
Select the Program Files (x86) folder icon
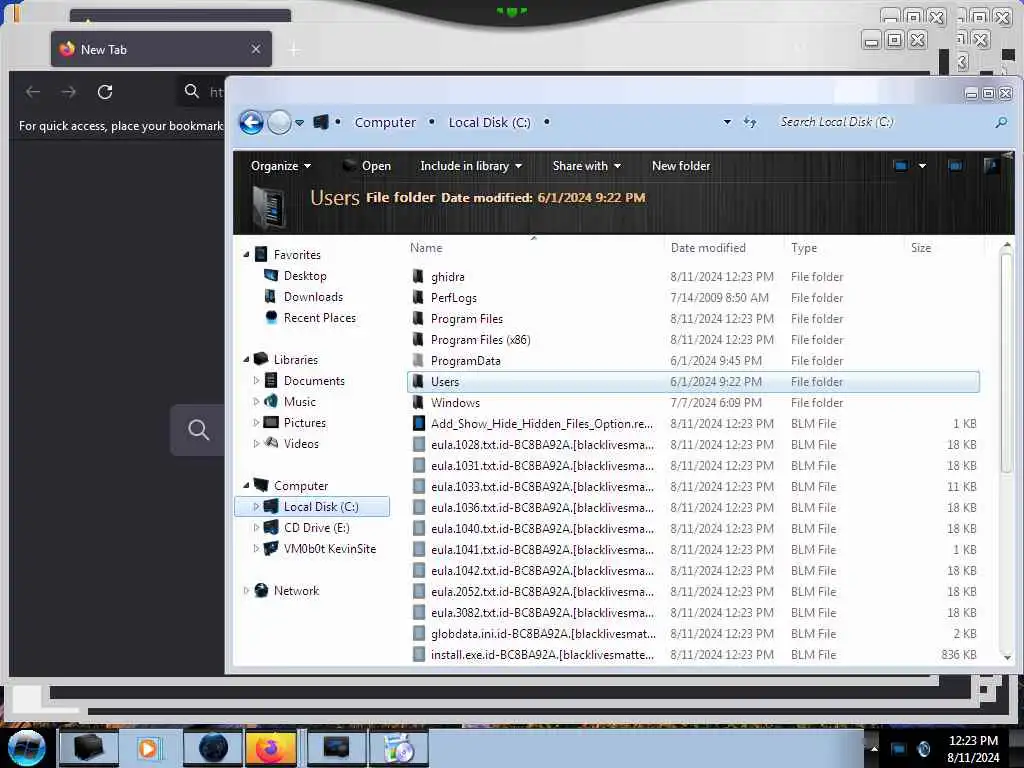[x=419, y=340]
